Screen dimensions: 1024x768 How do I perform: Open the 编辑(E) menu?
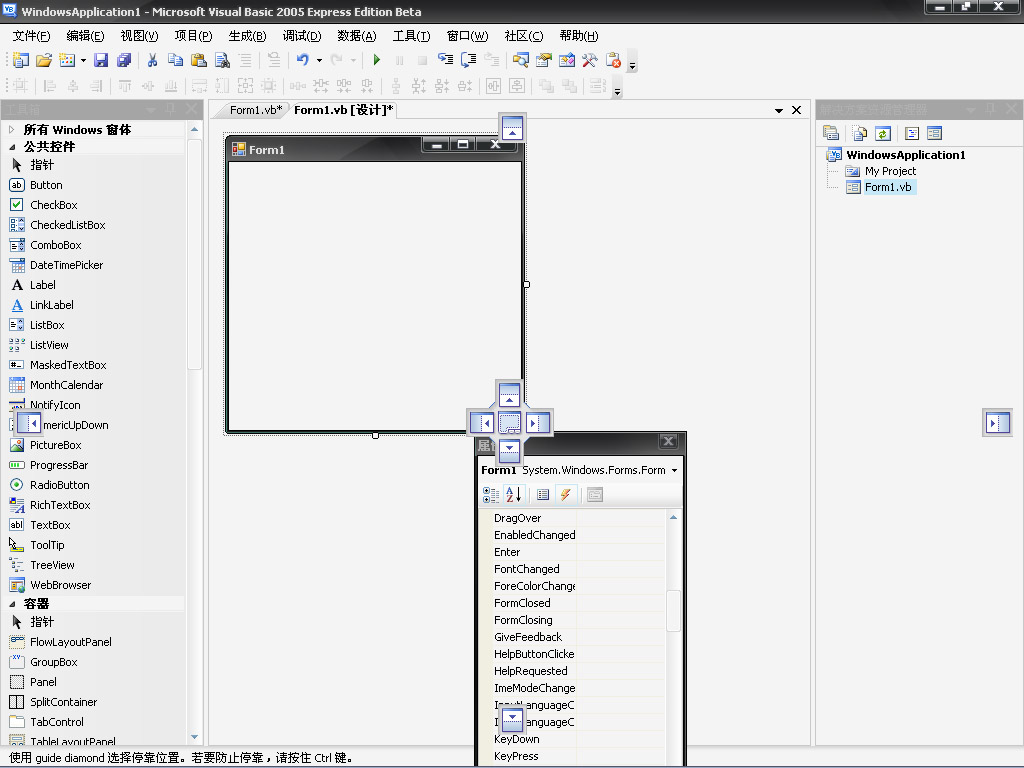pyautogui.click(x=86, y=36)
